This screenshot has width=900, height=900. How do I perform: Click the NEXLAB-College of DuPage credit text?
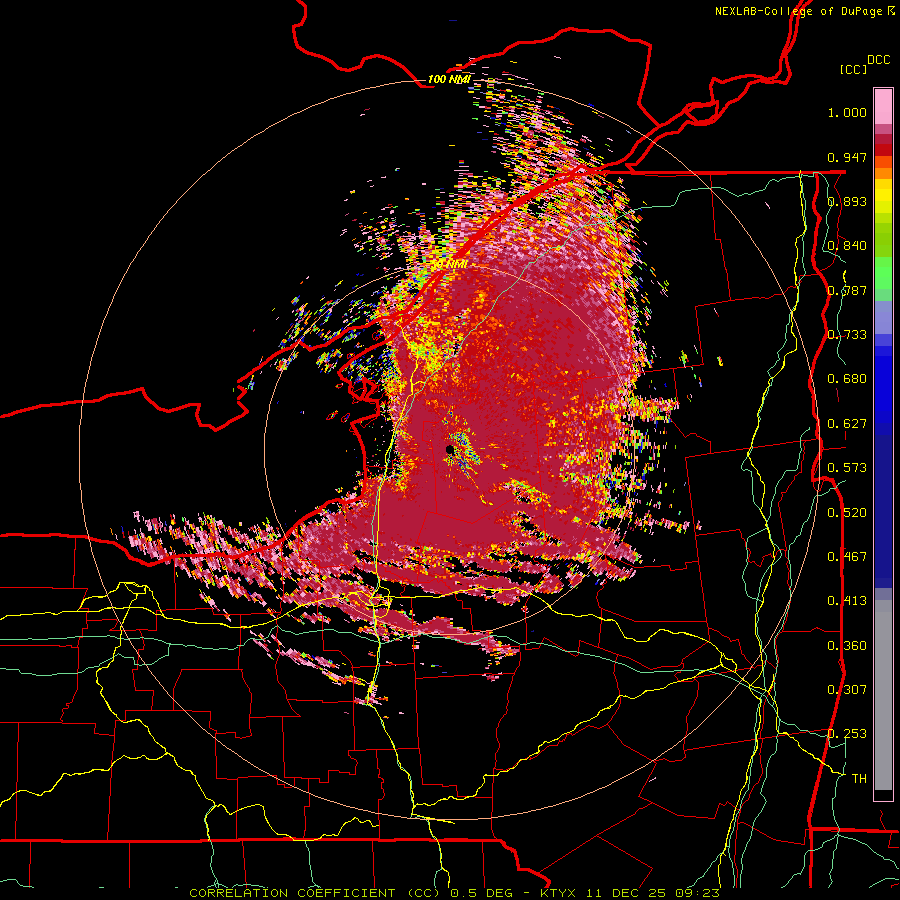pos(804,11)
